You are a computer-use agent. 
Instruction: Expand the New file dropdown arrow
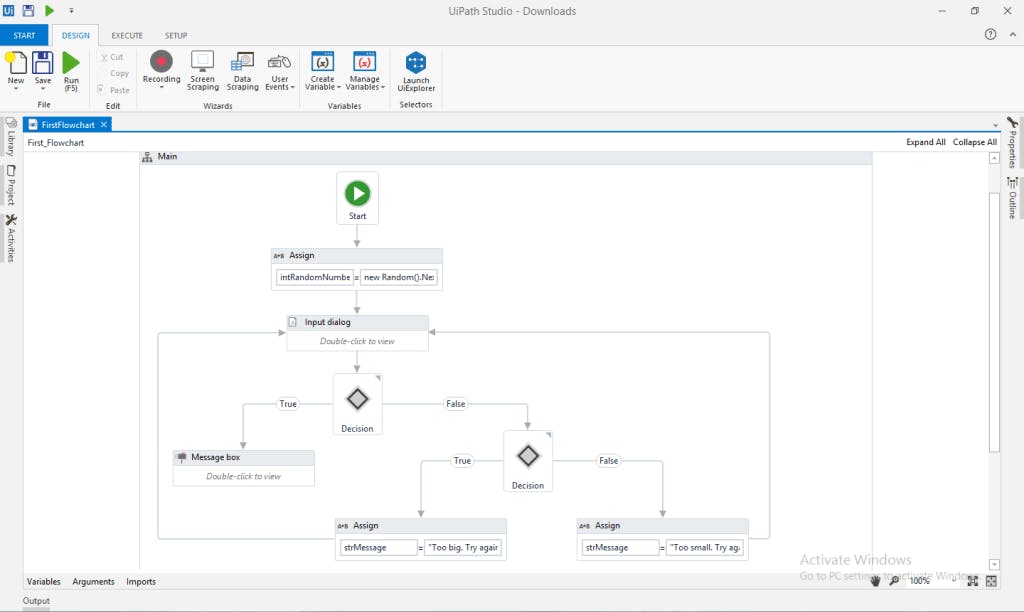[16, 87]
